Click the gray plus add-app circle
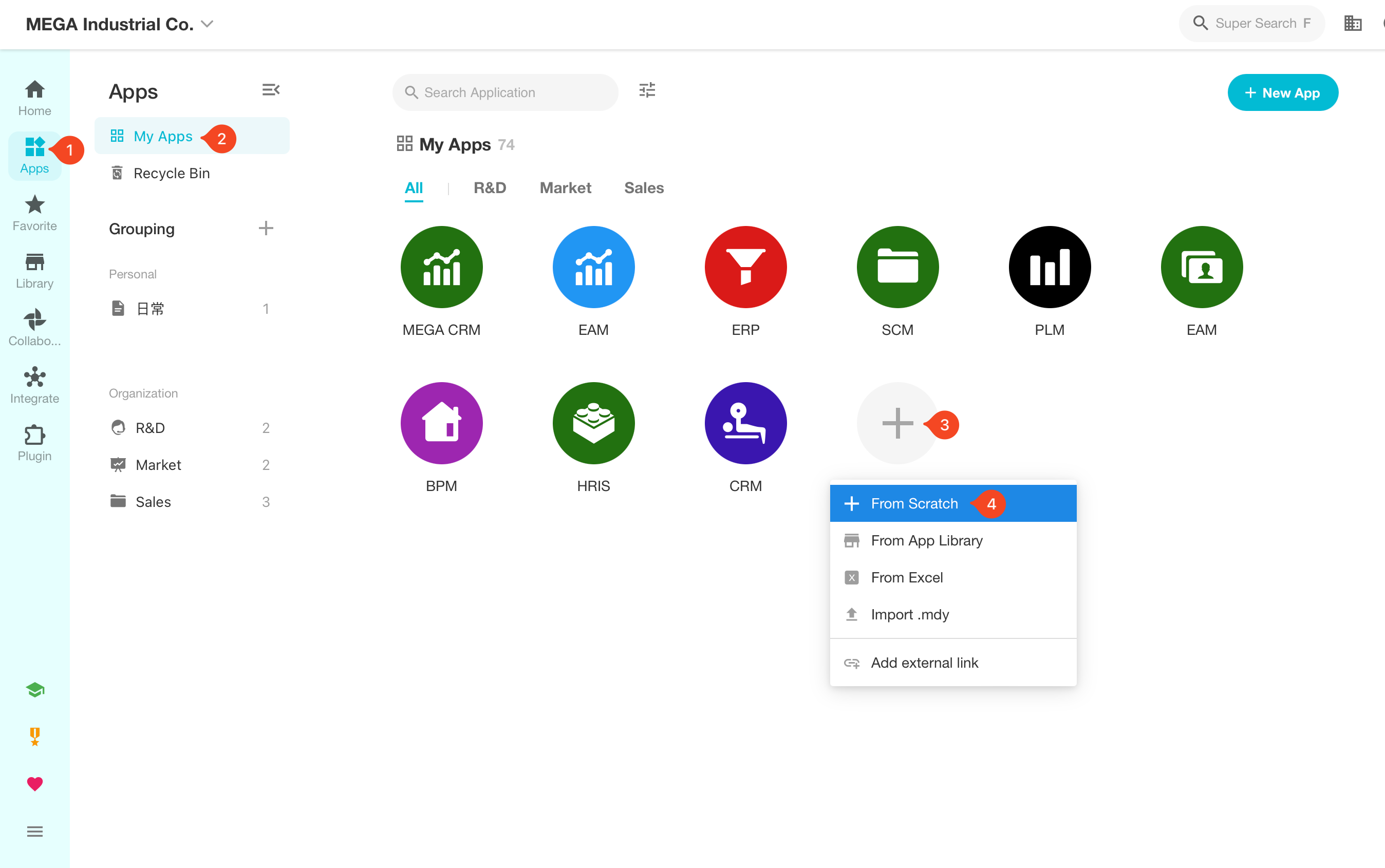 click(x=897, y=423)
